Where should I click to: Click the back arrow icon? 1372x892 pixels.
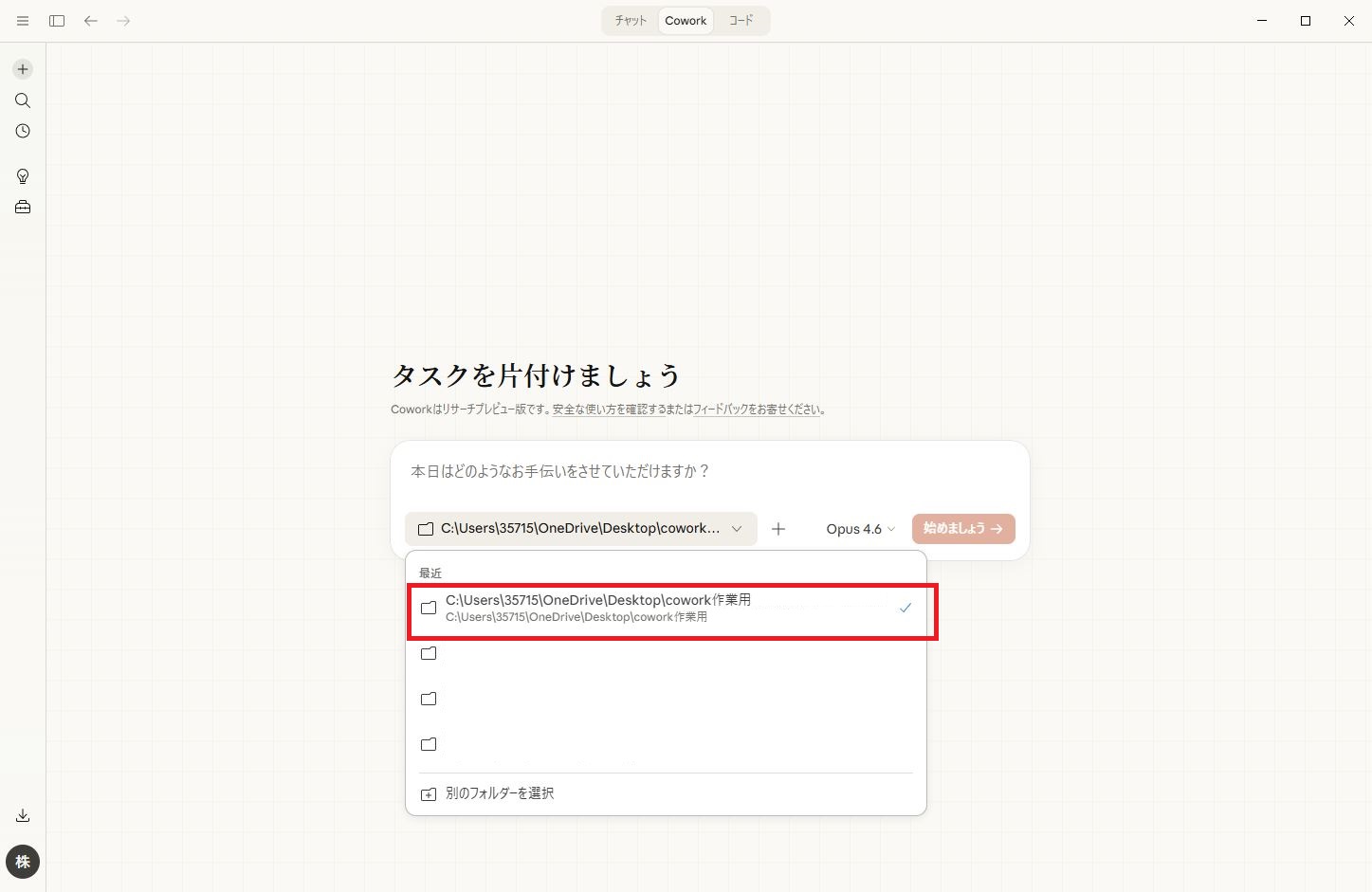pyautogui.click(x=91, y=21)
